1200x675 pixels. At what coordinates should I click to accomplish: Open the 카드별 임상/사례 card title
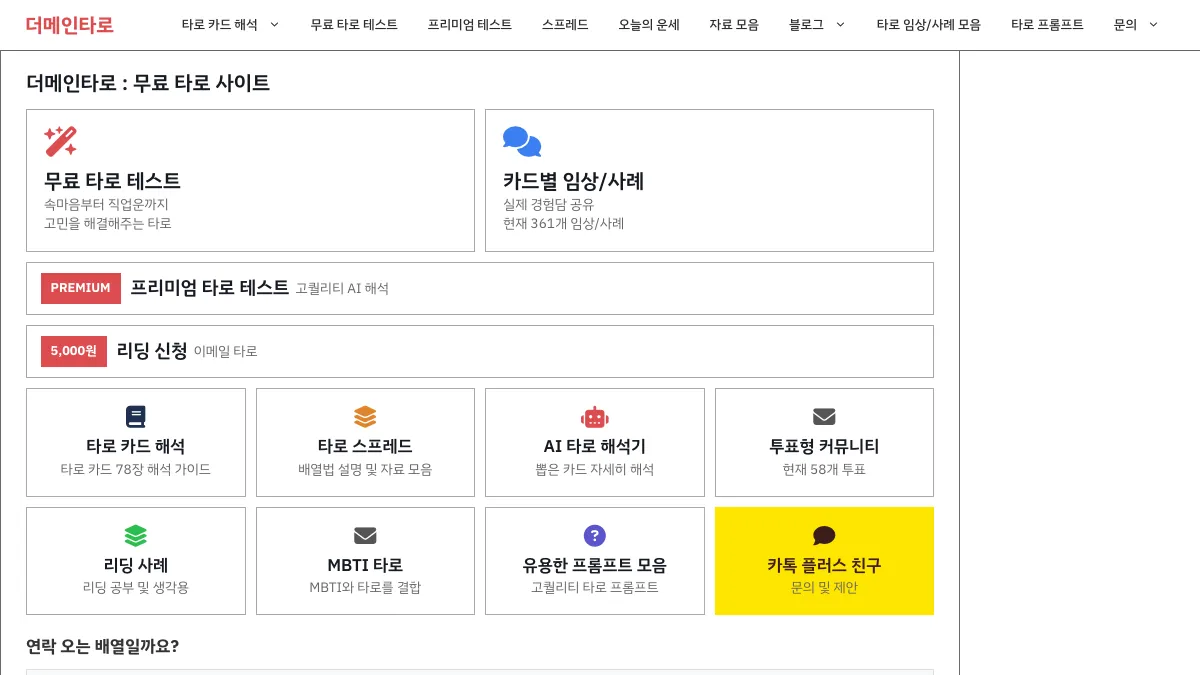point(573,181)
